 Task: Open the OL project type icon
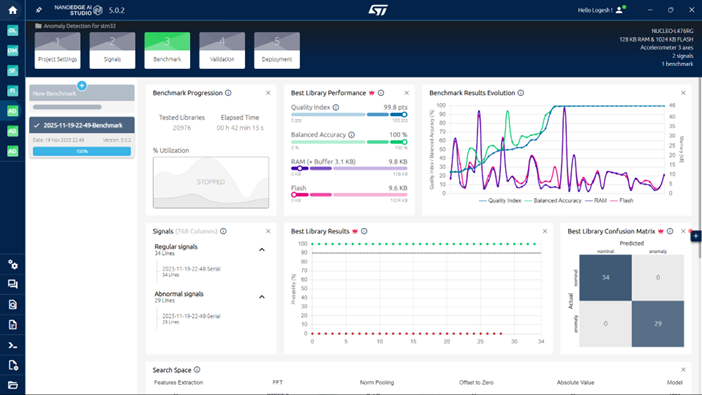pos(13,30)
